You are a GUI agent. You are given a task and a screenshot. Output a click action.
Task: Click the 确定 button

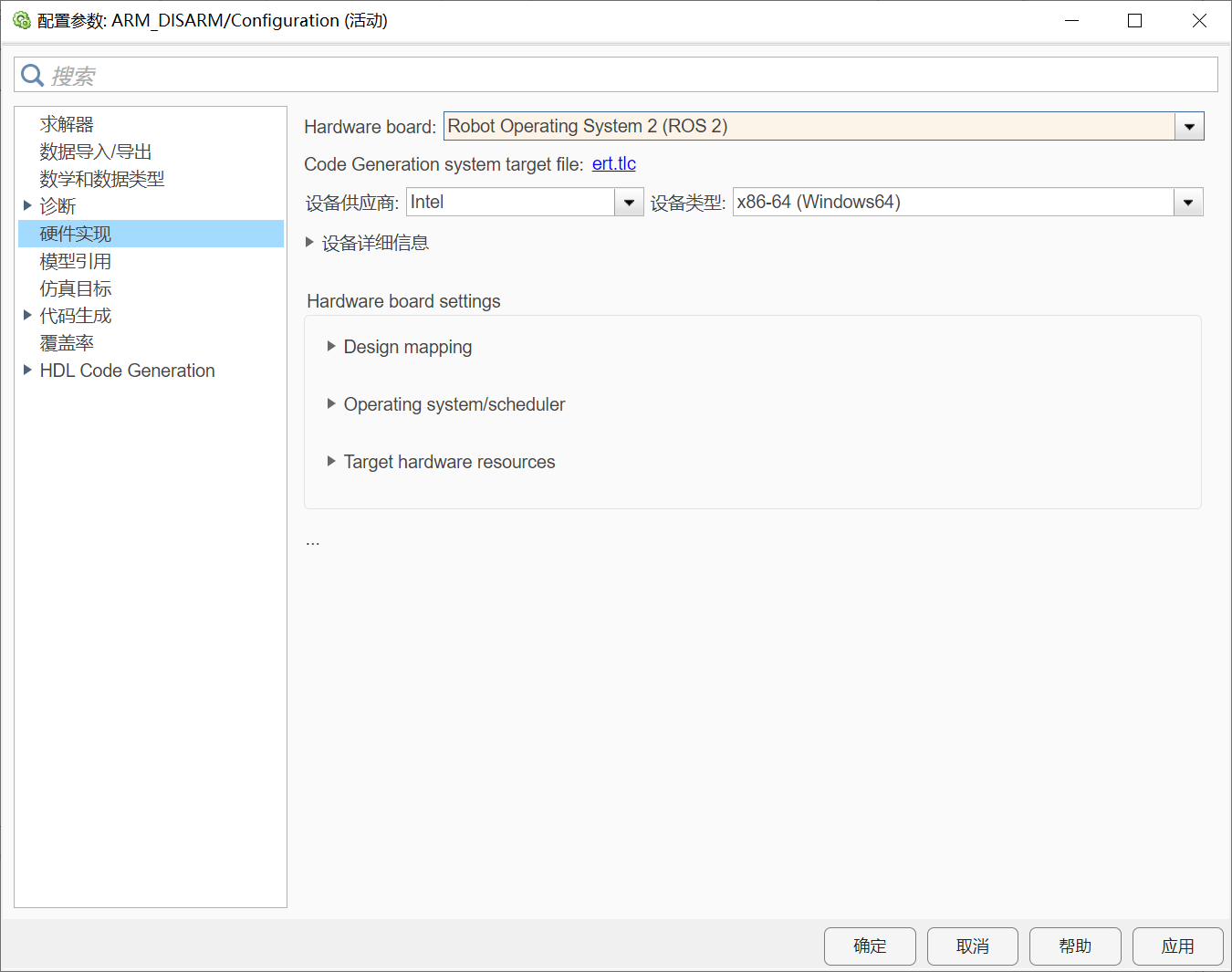point(870,946)
